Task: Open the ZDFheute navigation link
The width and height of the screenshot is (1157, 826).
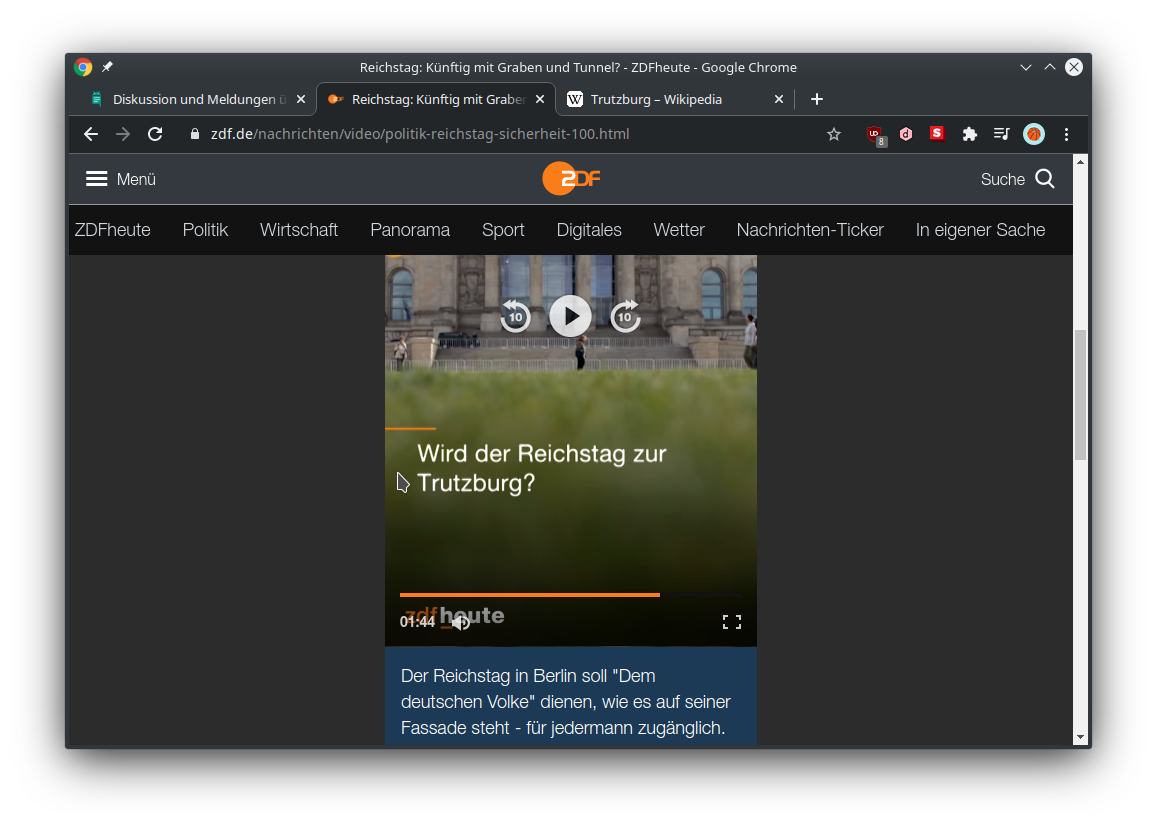Action: tap(112, 230)
